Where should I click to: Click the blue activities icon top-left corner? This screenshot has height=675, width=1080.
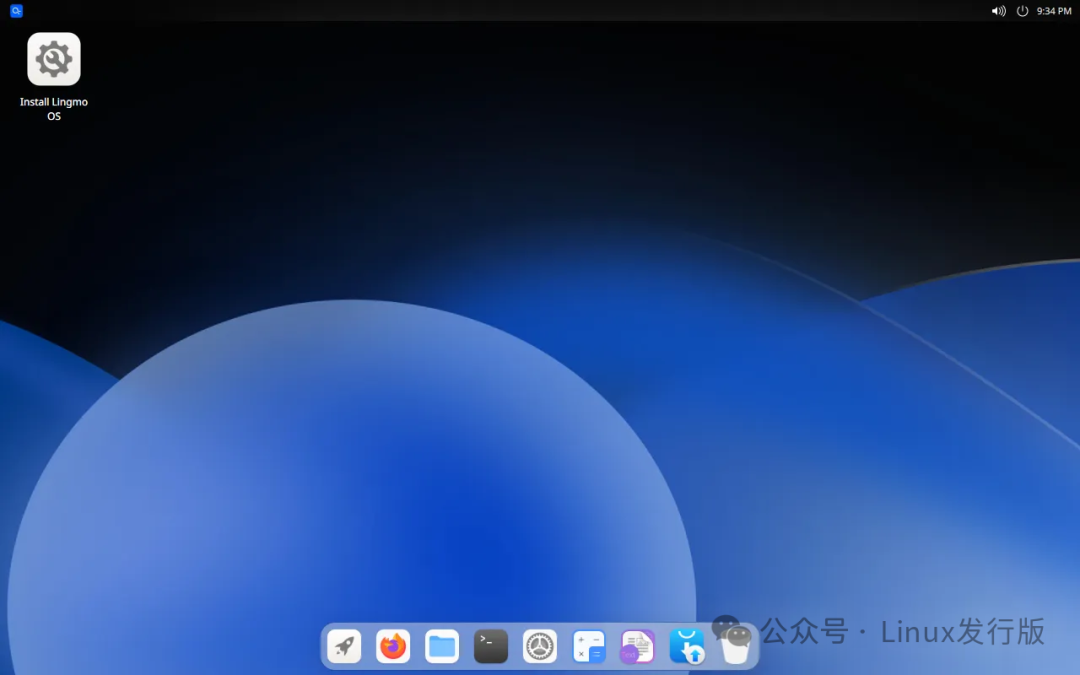click(14, 11)
